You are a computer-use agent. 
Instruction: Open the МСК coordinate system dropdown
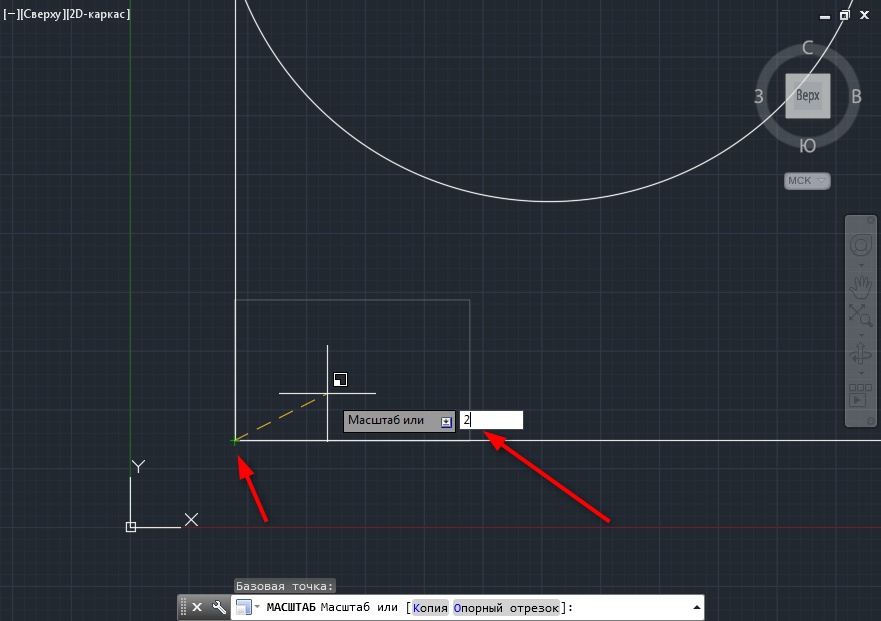click(807, 181)
